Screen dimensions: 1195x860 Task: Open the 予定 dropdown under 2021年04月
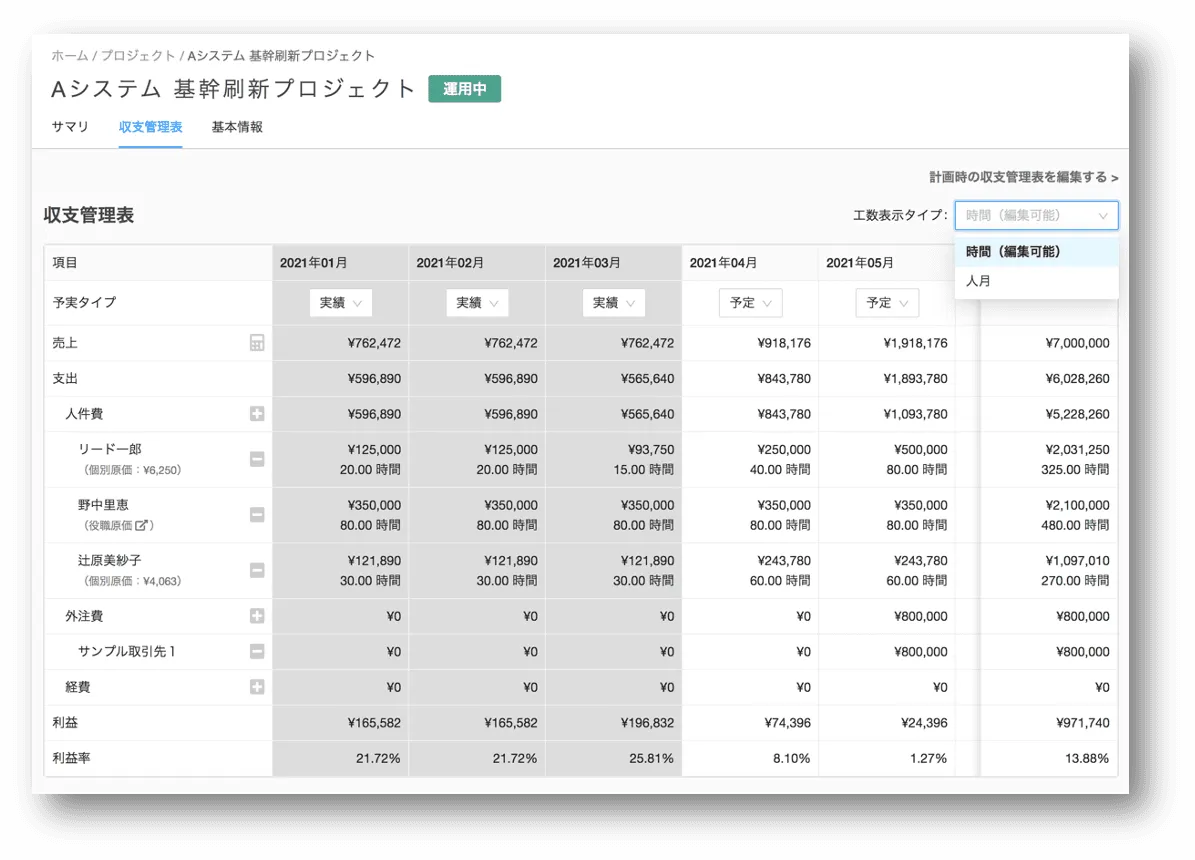750,302
